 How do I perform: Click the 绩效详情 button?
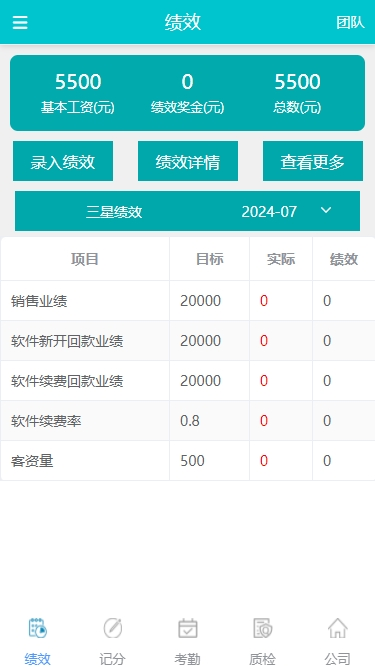188,161
